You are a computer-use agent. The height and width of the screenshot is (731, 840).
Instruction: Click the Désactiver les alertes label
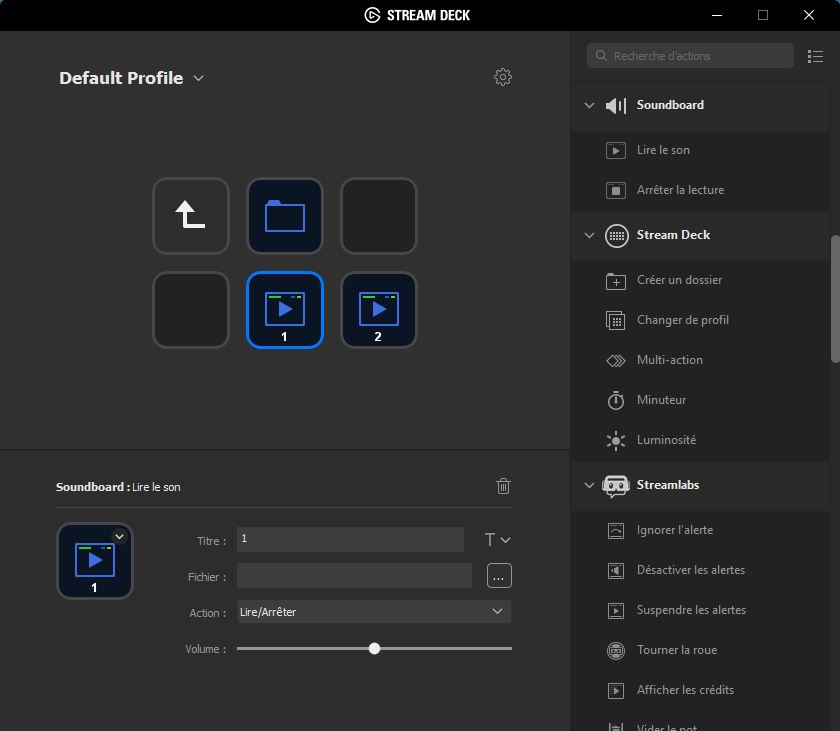pyautogui.click(x=691, y=570)
